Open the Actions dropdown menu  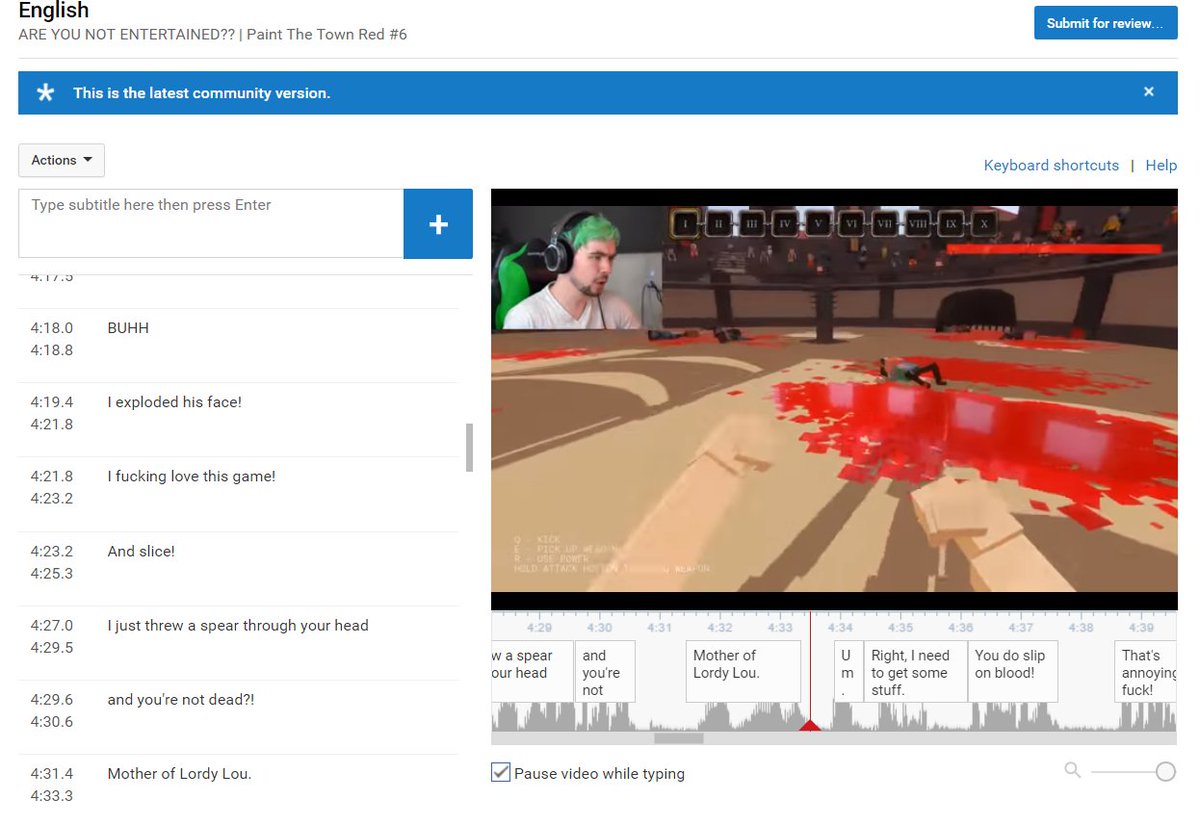pos(61,160)
